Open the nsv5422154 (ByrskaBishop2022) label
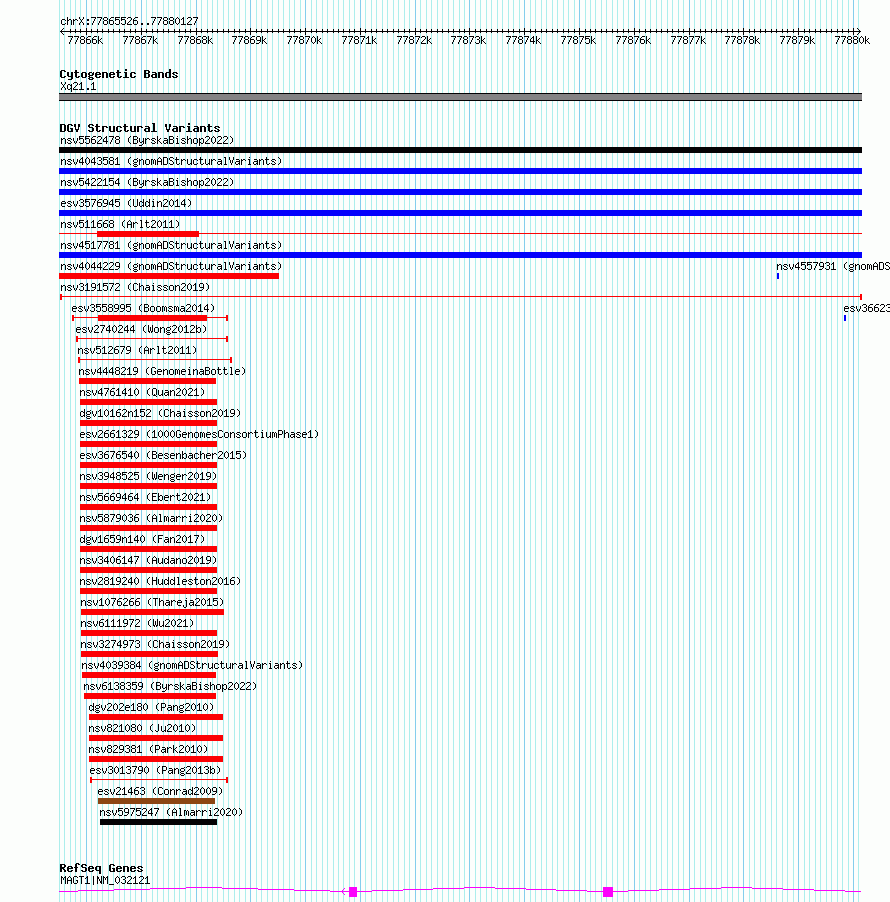 tap(147, 182)
